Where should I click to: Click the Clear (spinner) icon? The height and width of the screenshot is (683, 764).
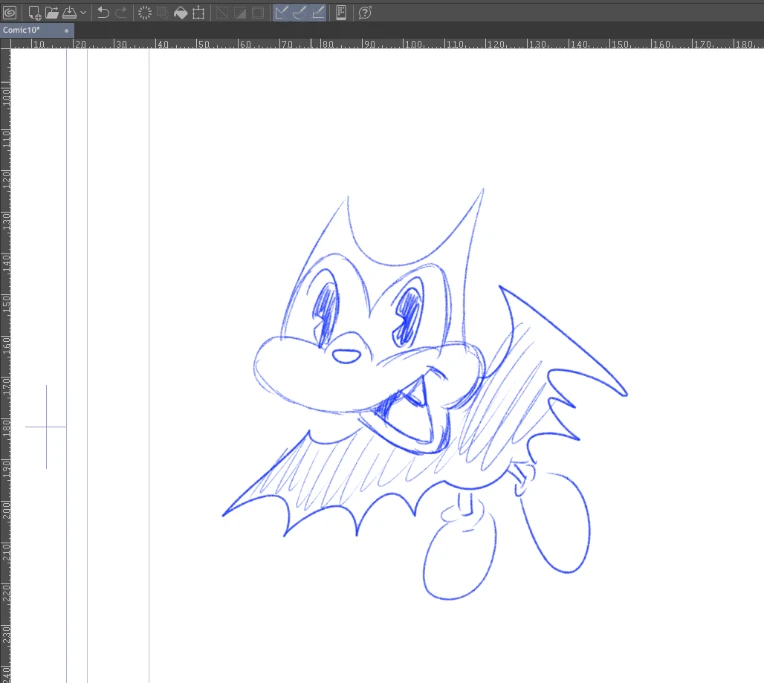pyautogui.click(x=145, y=13)
